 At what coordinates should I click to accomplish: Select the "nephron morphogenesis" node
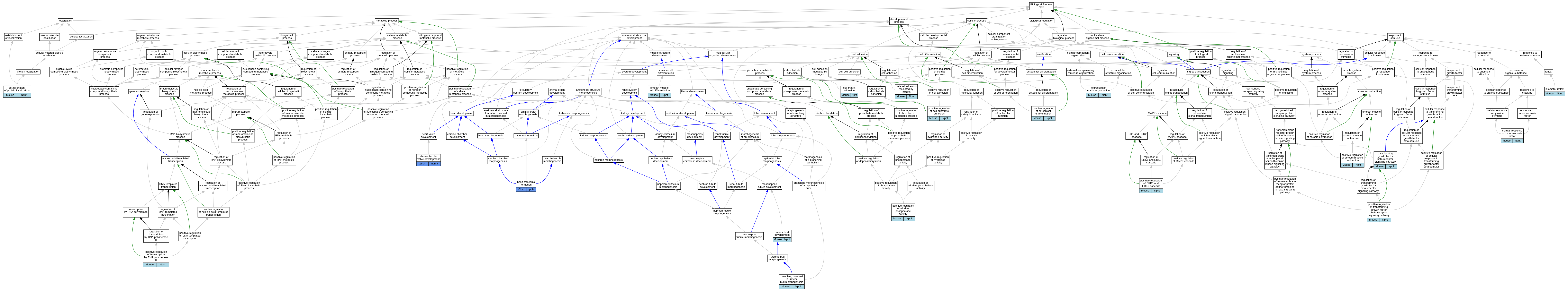[609, 160]
